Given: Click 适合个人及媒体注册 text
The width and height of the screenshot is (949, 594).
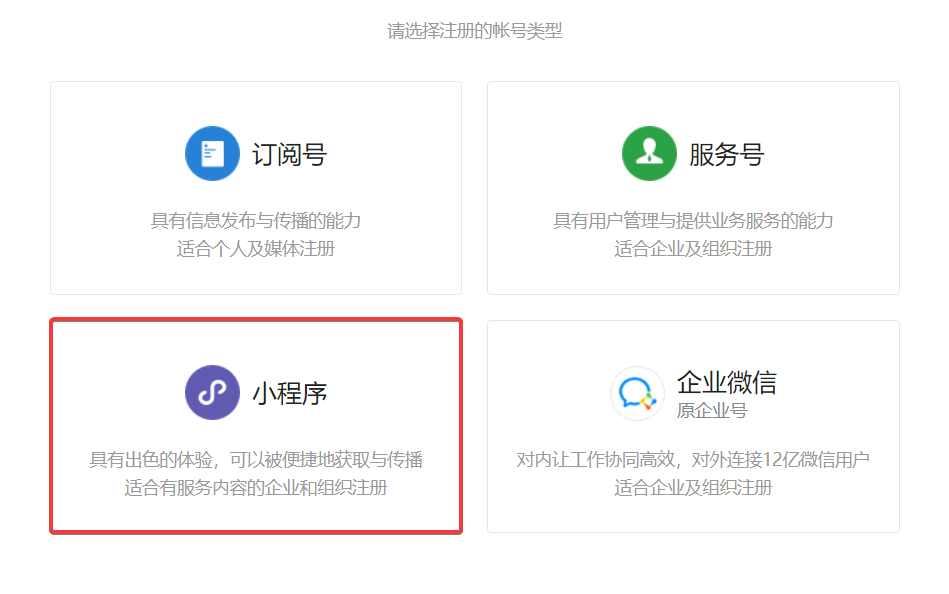Looking at the screenshot, I should point(256,248).
